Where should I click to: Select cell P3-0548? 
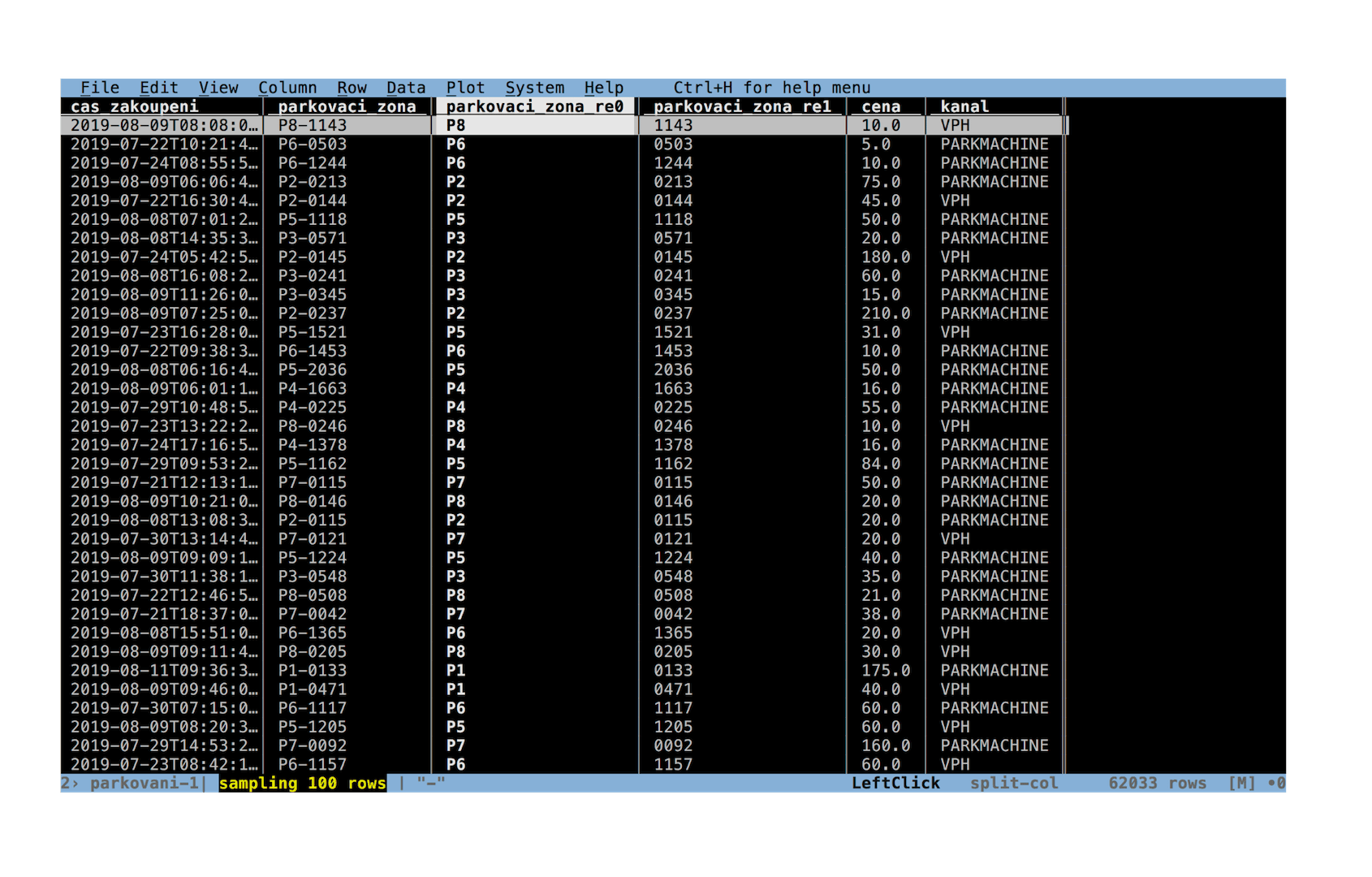tap(313, 577)
